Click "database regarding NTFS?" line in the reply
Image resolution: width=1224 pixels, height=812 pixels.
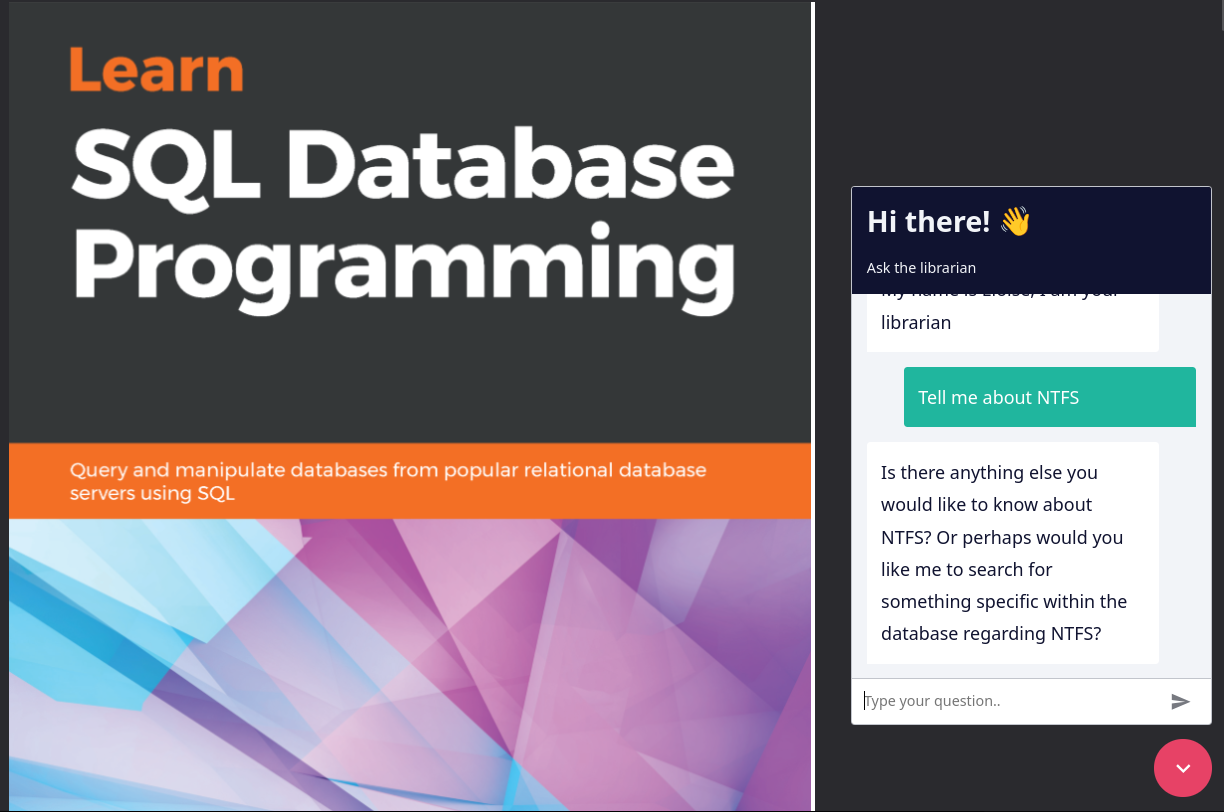(991, 634)
